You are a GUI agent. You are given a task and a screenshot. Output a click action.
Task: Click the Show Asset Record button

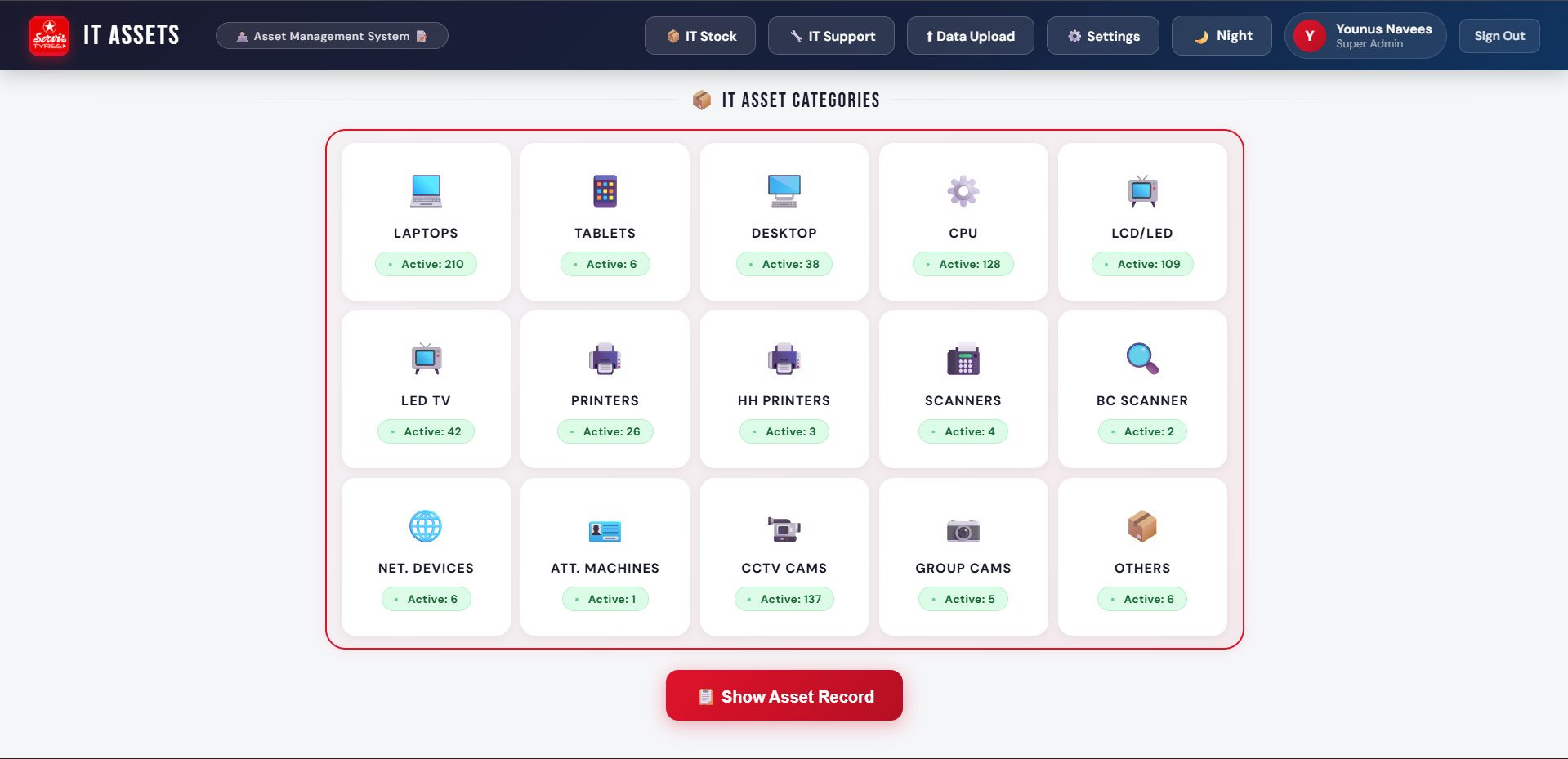(784, 696)
